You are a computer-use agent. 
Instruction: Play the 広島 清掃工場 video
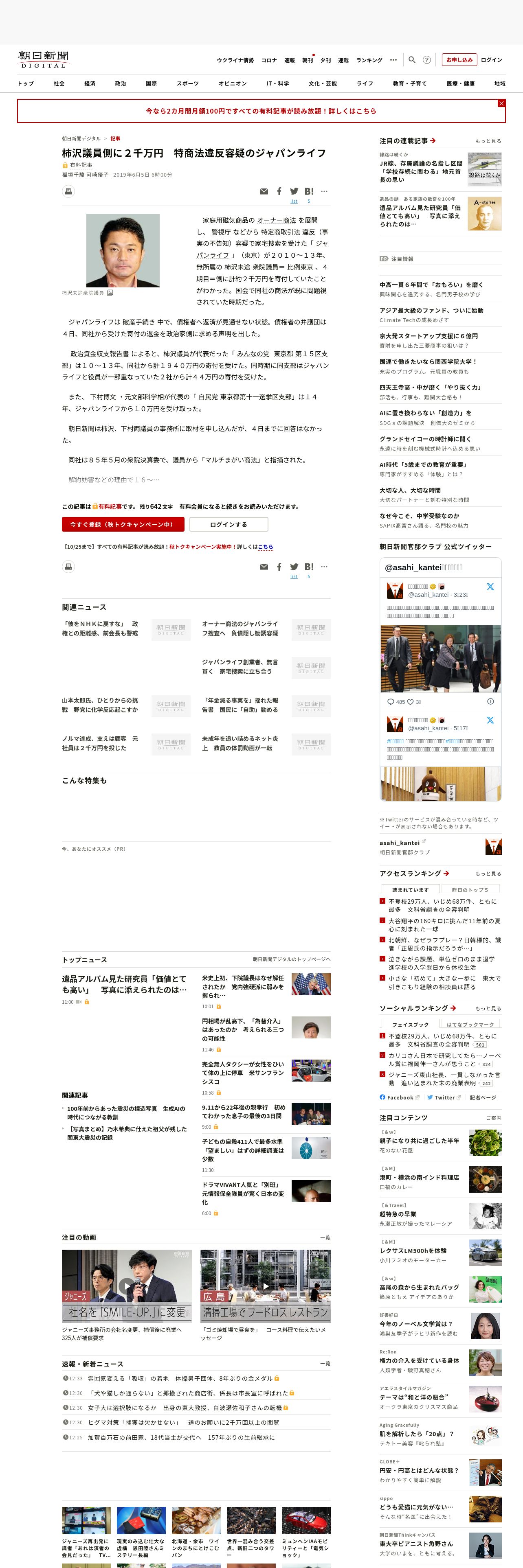point(266,1285)
